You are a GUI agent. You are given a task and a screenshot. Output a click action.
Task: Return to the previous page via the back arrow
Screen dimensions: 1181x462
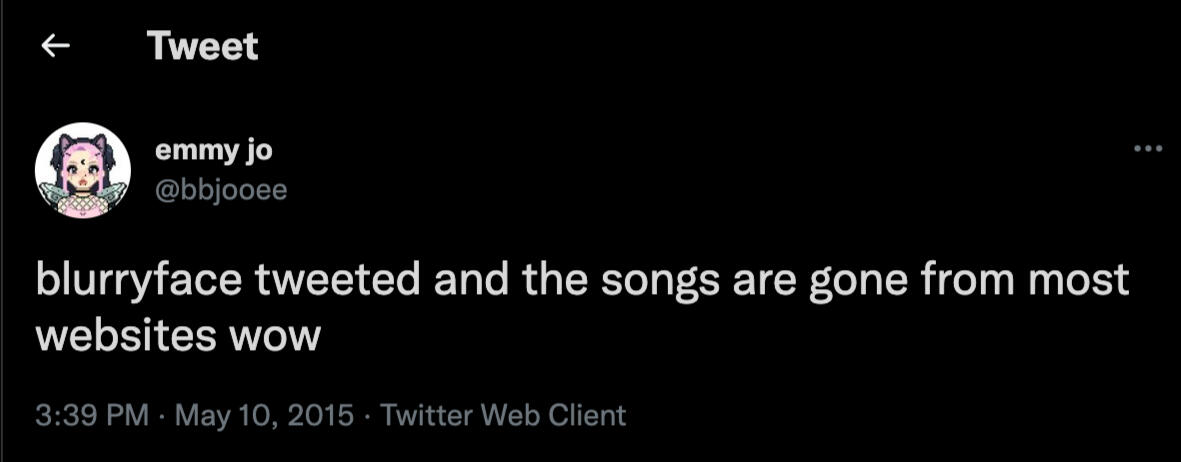coord(53,46)
